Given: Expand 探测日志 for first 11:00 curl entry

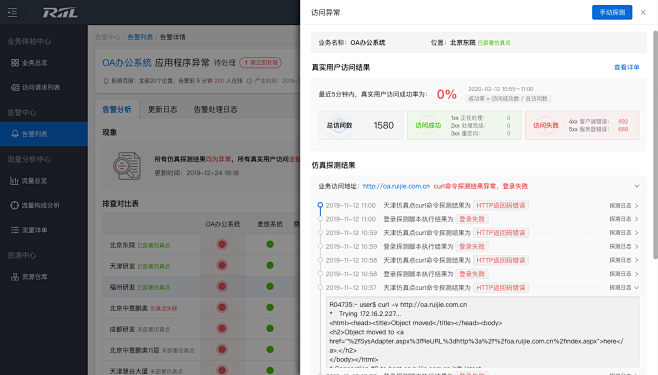Looking at the screenshot, I should (624, 206).
